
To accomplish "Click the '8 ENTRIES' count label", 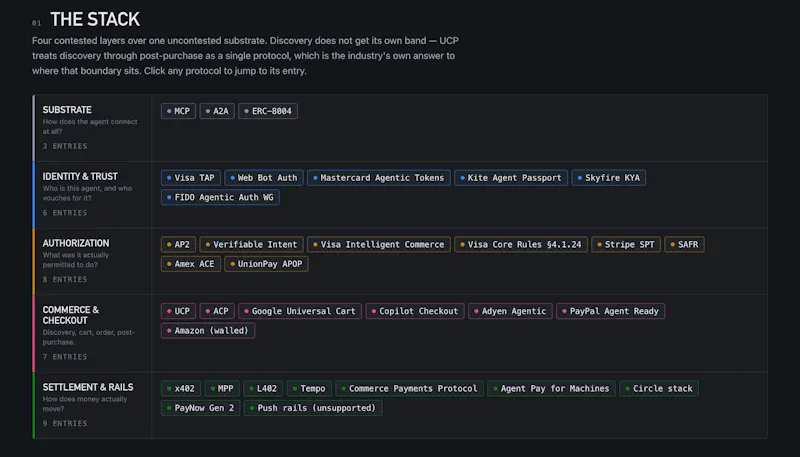I will [x=65, y=280].
